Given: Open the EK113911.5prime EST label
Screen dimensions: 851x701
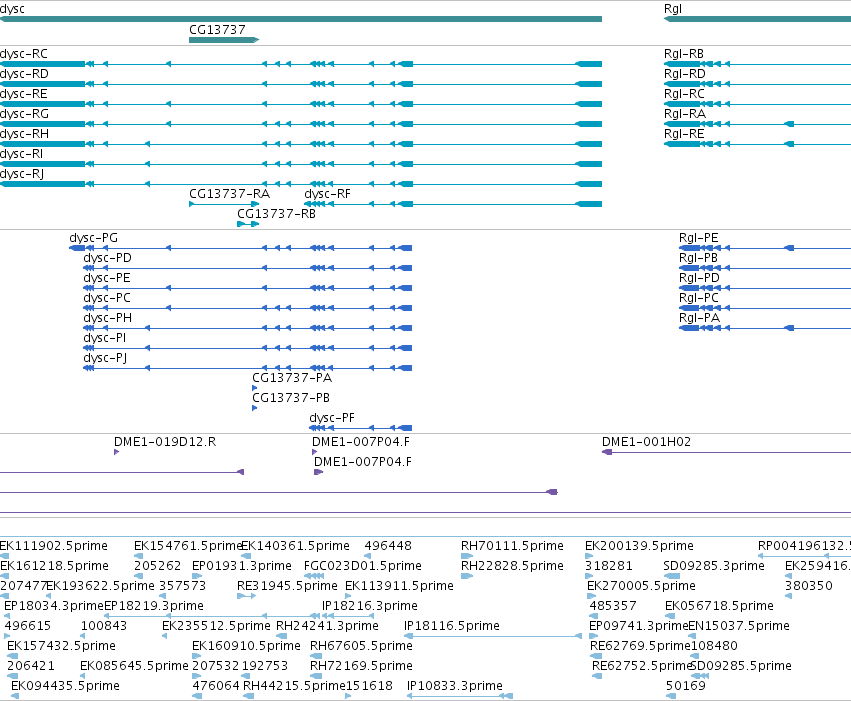Looking at the screenshot, I should click(x=399, y=586).
